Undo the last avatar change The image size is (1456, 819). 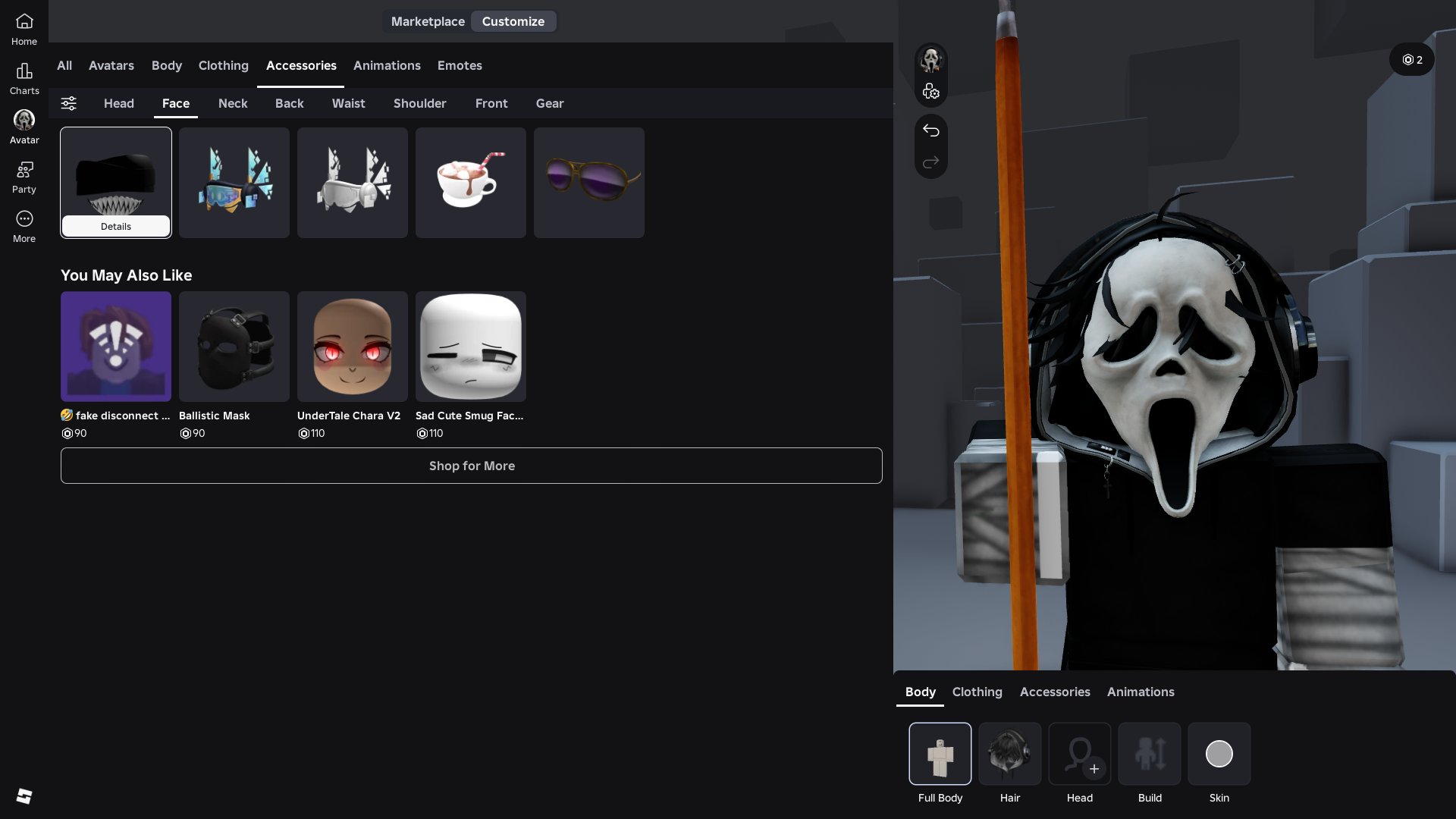(x=930, y=130)
